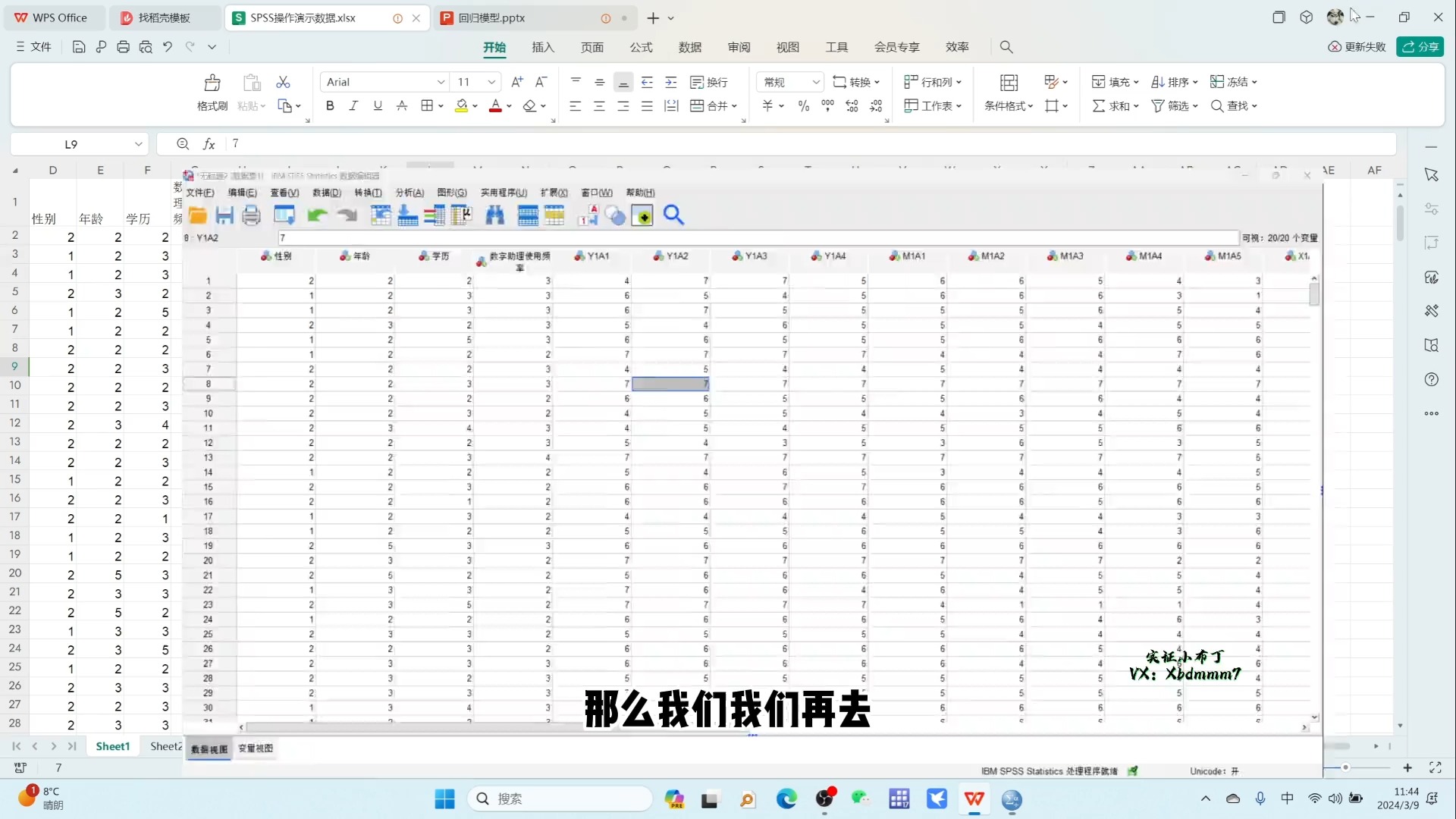Open the 常规 number format dropdown
This screenshot has width=1456, height=819.
coord(816,82)
